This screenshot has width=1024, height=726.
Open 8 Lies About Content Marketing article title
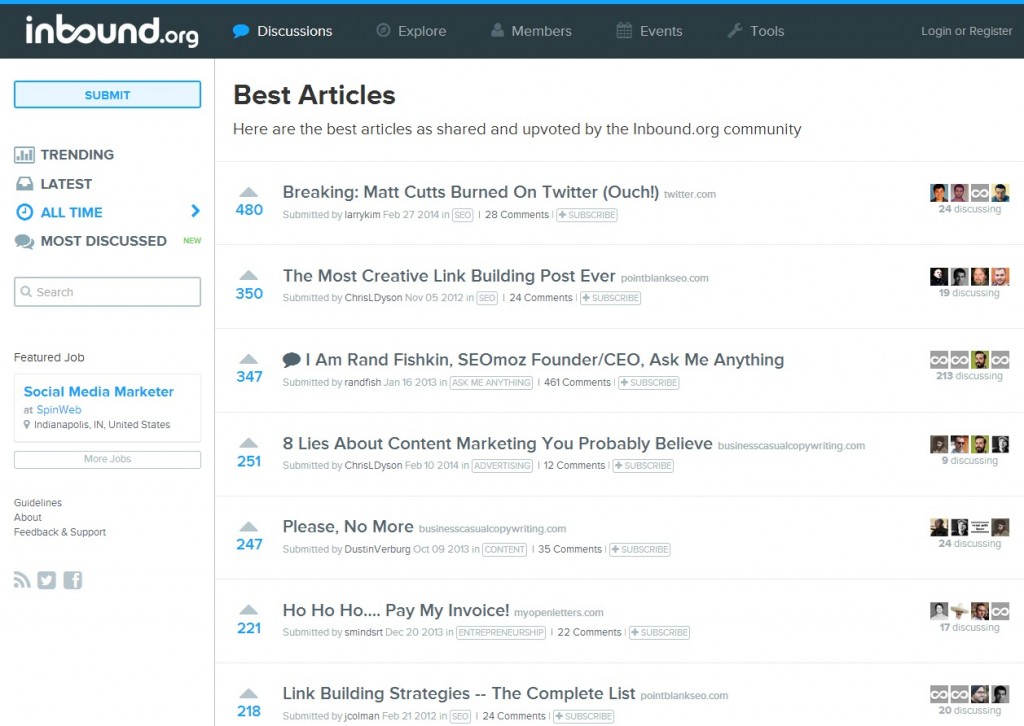pos(497,443)
